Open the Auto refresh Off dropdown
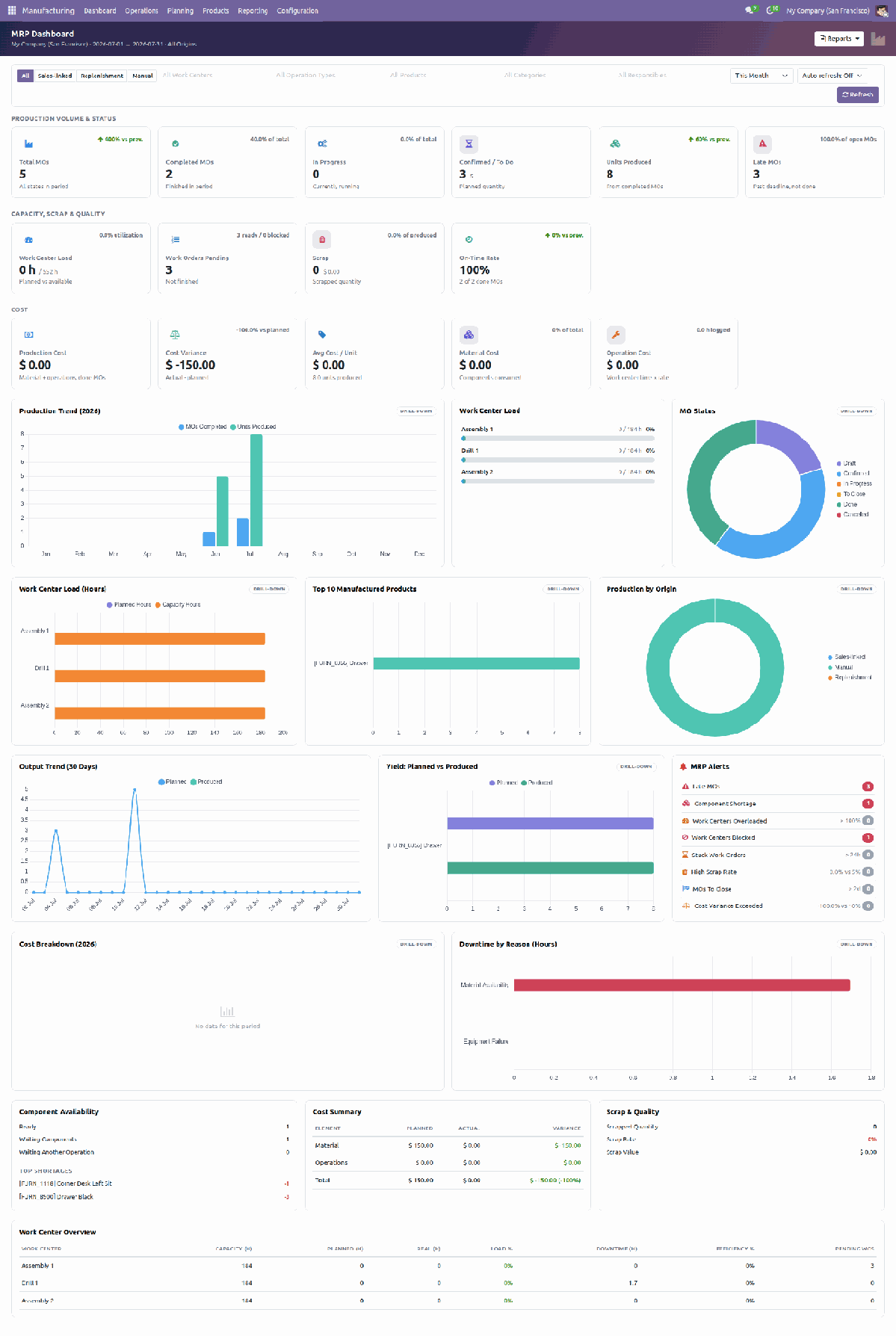This screenshot has height=1336, width=896. point(832,75)
